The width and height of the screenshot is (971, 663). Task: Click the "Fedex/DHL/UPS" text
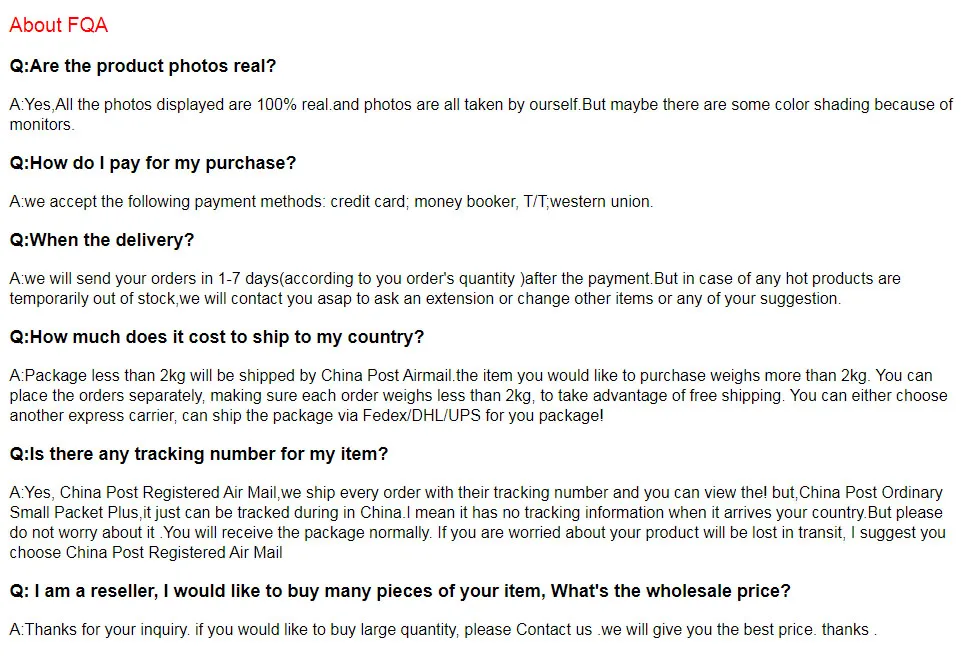coord(422,415)
